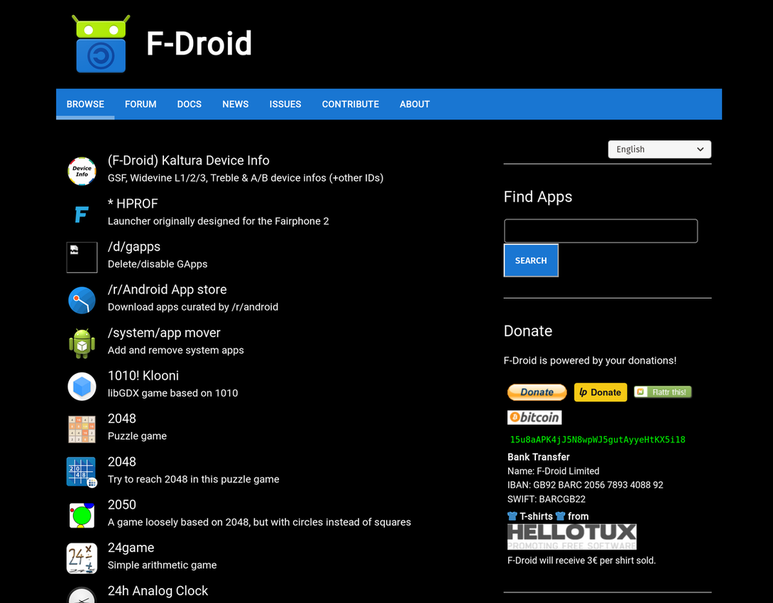
Task: Click the blue grid 2048 icon
Action: (x=82, y=472)
